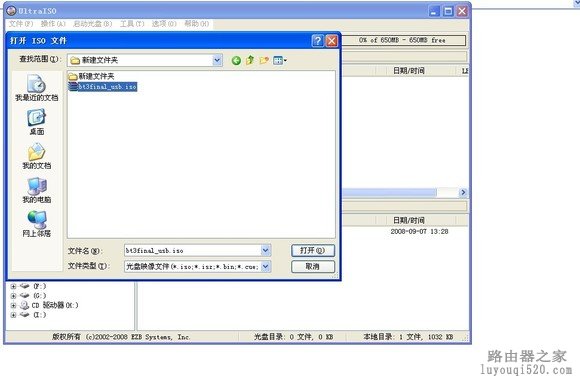Viewport: 580px width, 384px height.
Task: Create new folder icon in dialog toolbar
Action: point(264,60)
